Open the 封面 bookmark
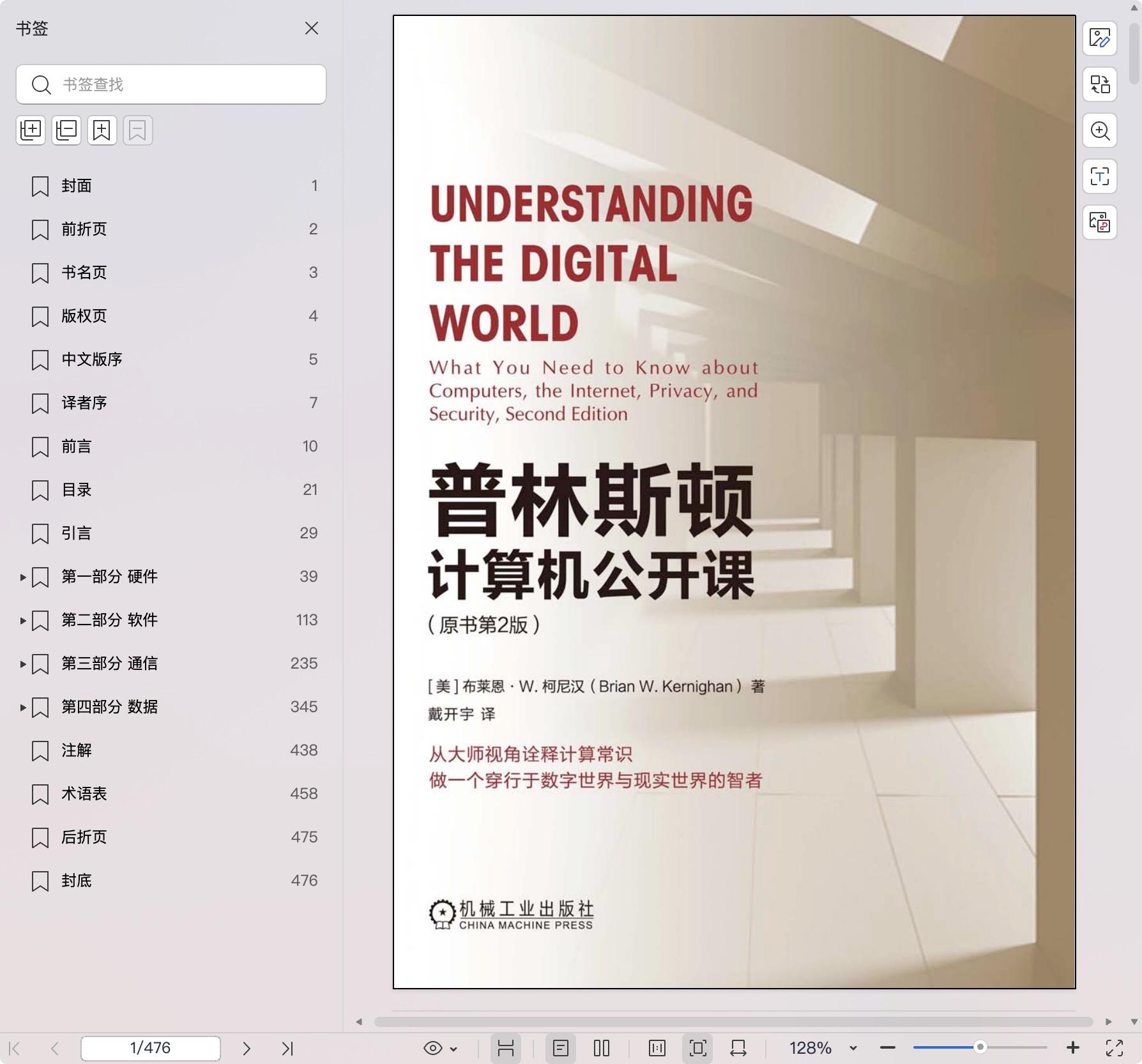1142x1064 pixels. point(171,186)
